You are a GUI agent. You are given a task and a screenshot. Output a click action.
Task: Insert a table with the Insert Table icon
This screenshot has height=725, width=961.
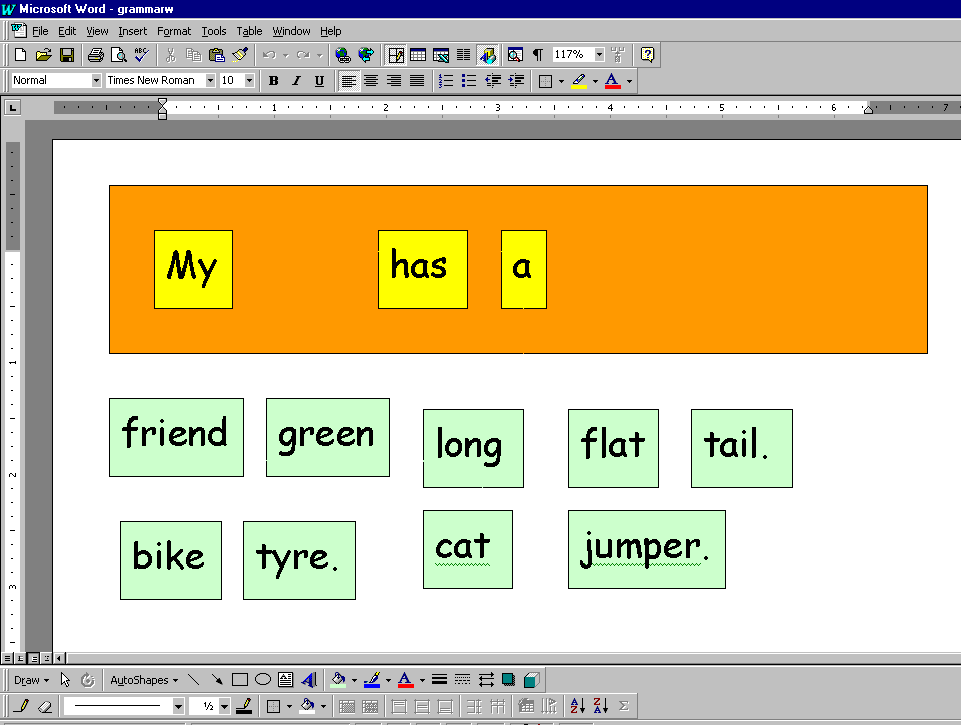point(417,55)
